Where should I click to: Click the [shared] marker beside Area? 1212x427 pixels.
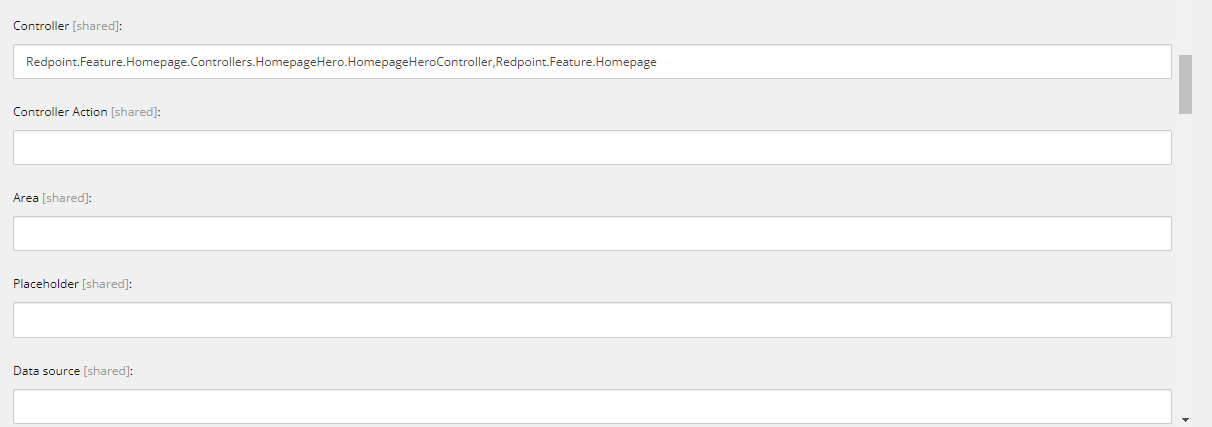click(x=65, y=198)
